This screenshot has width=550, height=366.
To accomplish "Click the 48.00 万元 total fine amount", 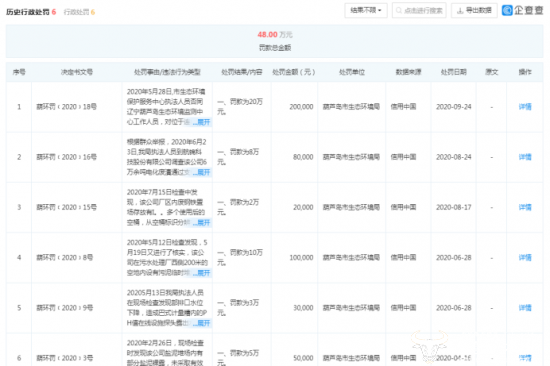I will click(x=275, y=35).
